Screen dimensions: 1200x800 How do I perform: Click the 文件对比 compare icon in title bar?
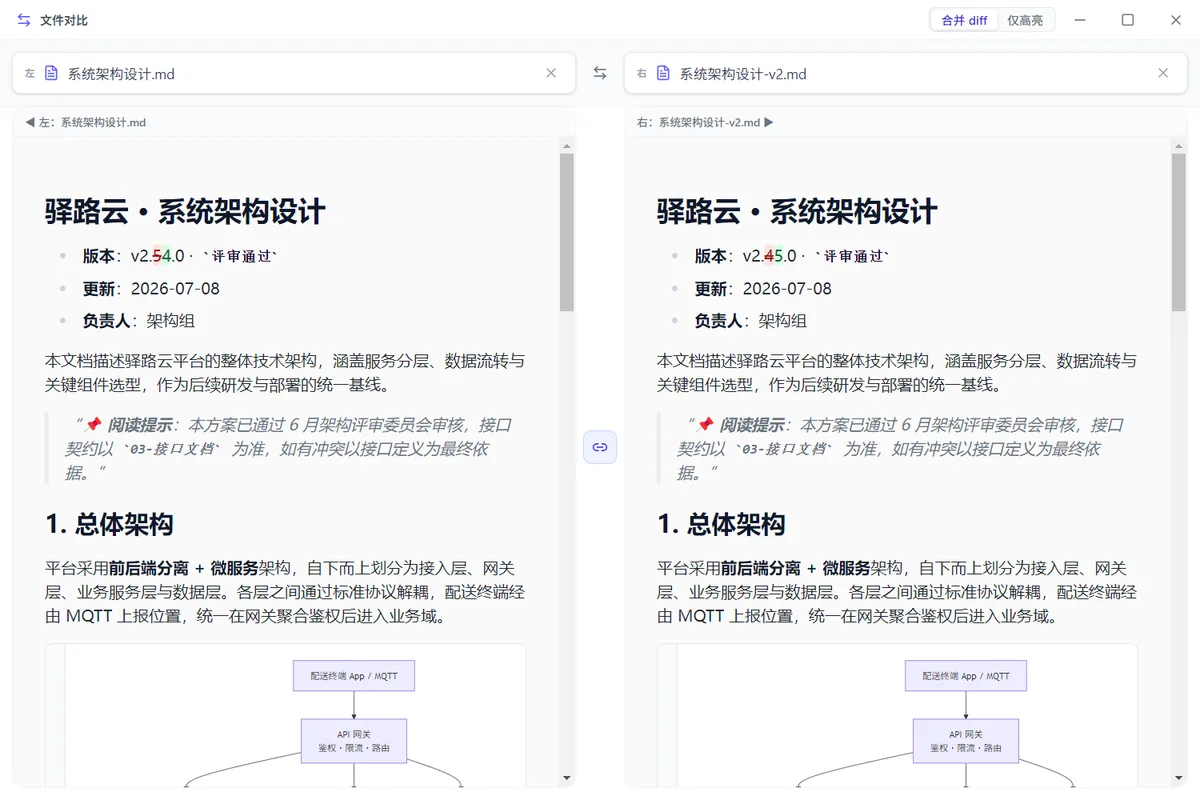click(x=24, y=20)
